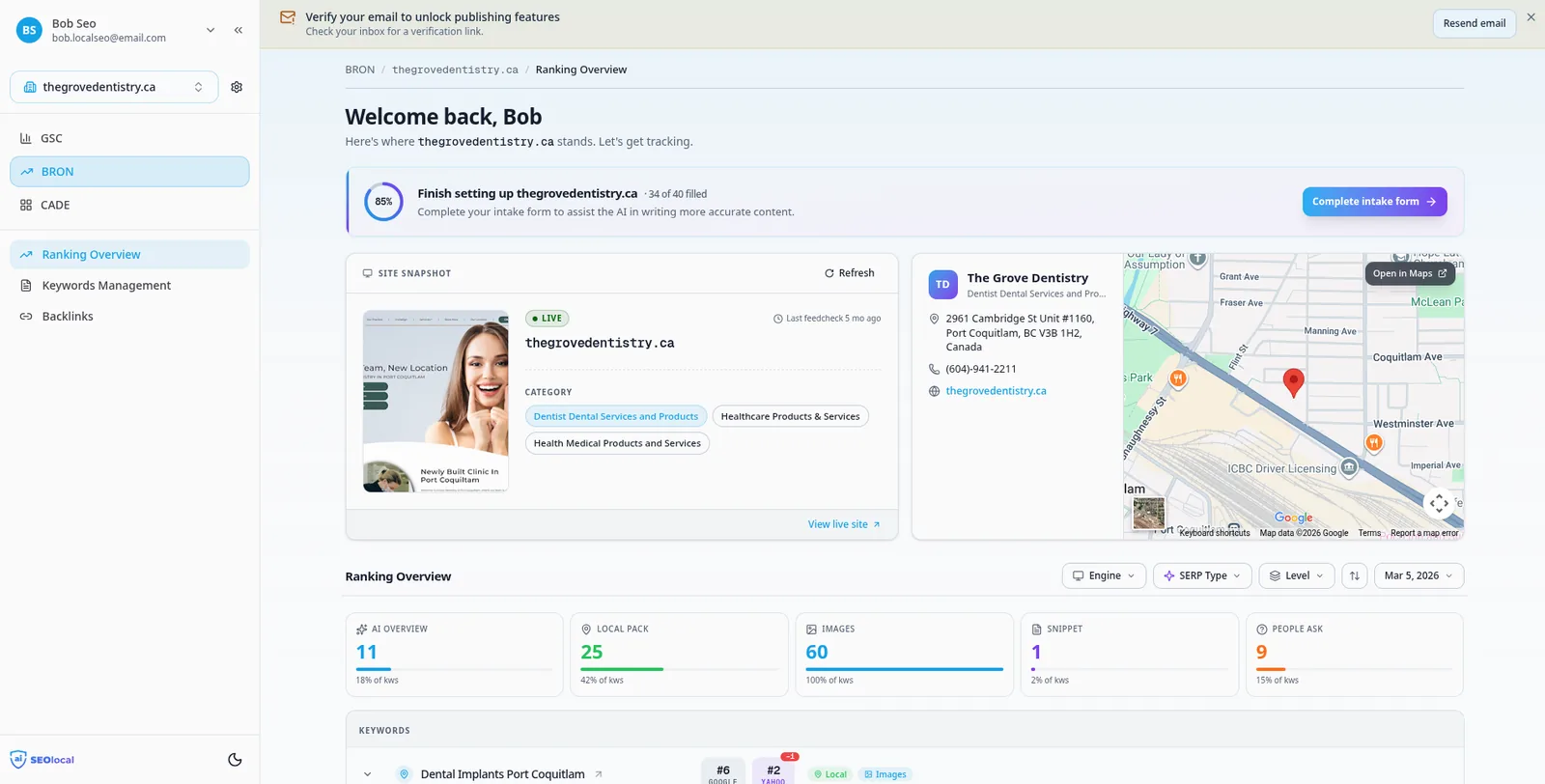Click map camera controls icon
The height and width of the screenshot is (784, 1545).
[1439, 503]
